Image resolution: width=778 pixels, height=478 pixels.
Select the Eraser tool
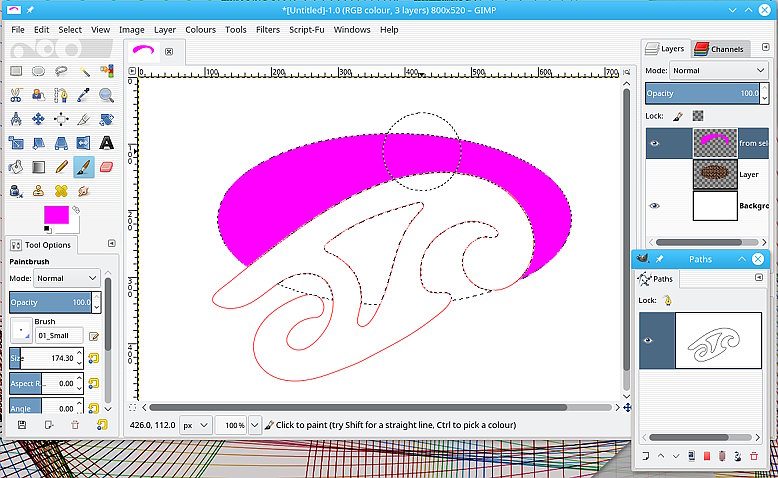(107, 167)
